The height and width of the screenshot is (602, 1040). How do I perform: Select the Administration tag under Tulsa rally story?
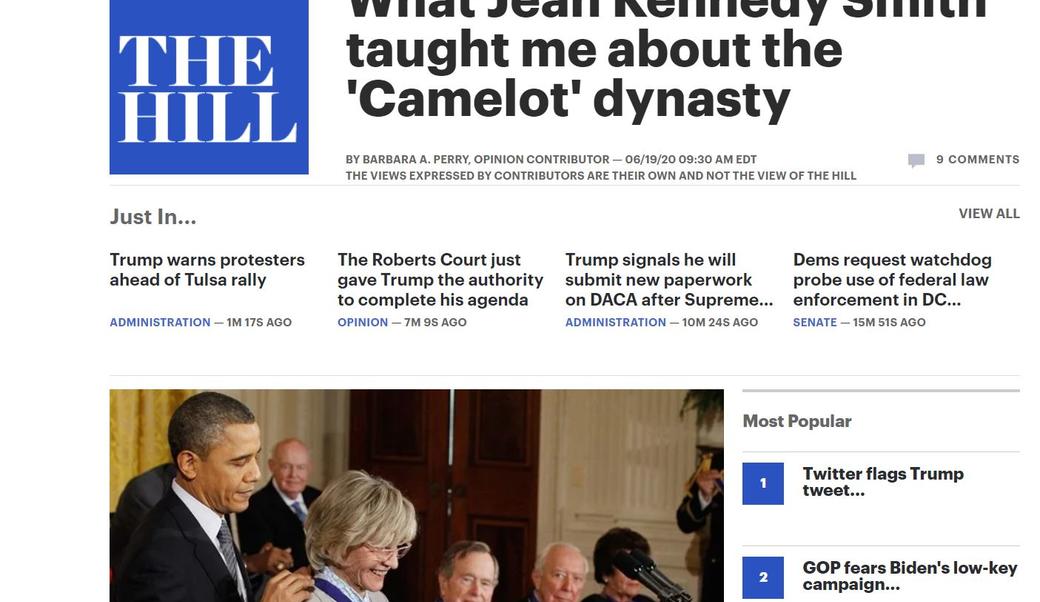(x=160, y=323)
